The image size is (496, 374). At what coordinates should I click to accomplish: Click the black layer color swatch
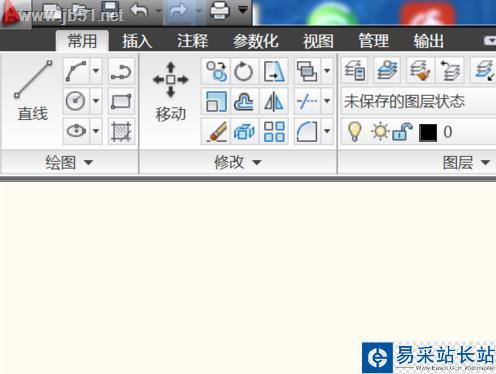click(x=428, y=132)
